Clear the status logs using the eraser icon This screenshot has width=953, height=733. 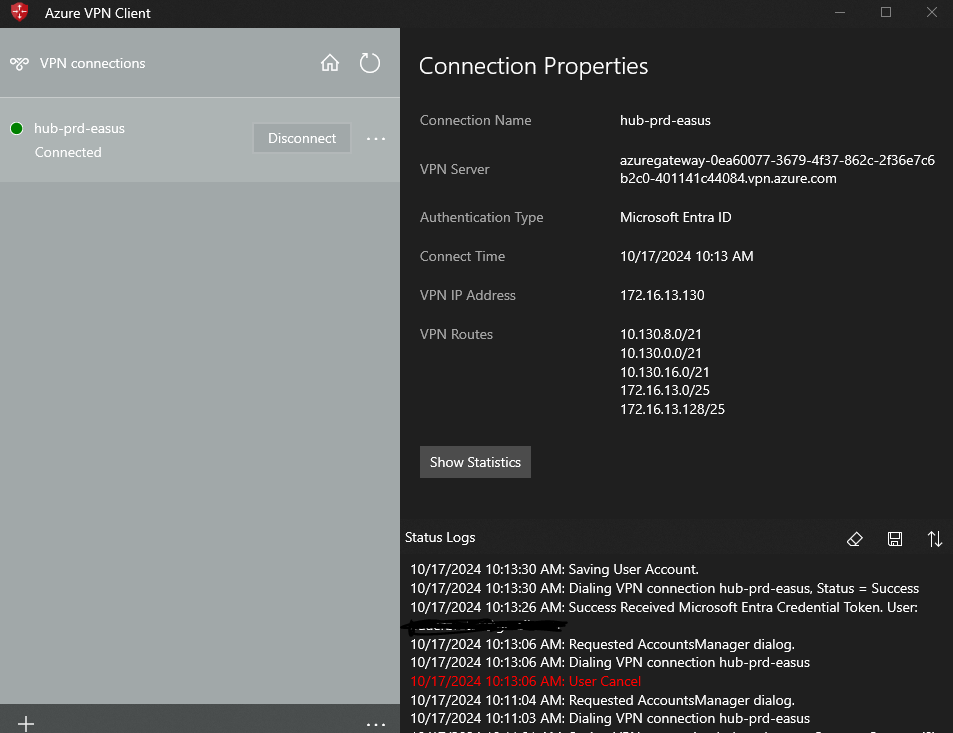coord(855,538)
